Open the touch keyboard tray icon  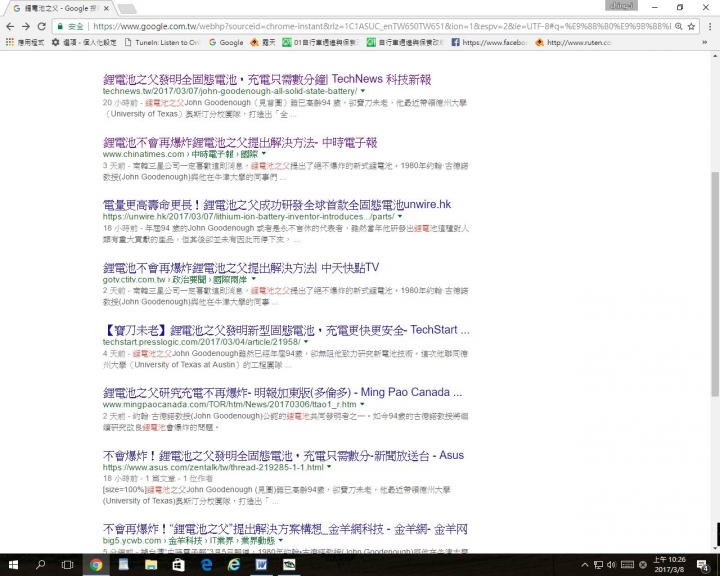627,565
